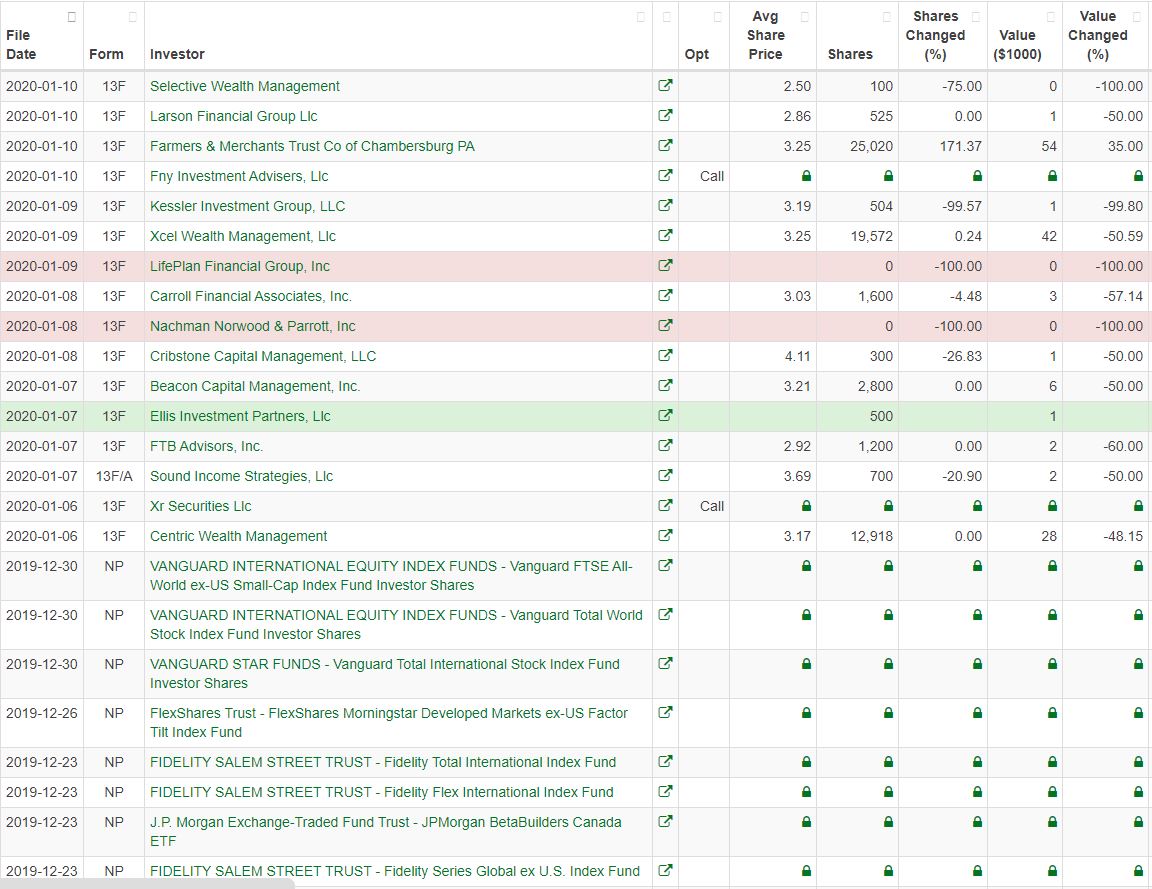This screenshot has height=889, width=1152.
Task: Open external link icon for Ellis Investment Partners
Action: 665,415
